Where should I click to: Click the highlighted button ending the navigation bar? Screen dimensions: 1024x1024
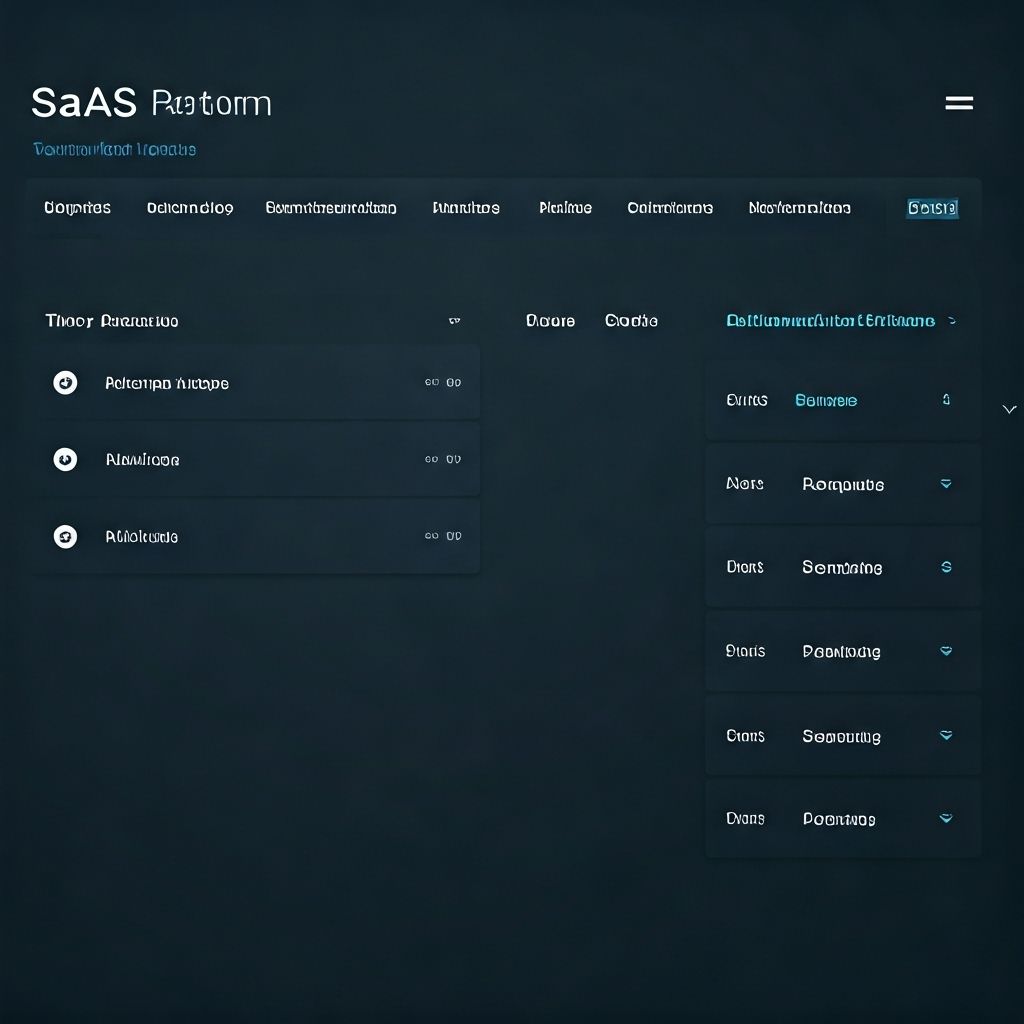(932, 208)
